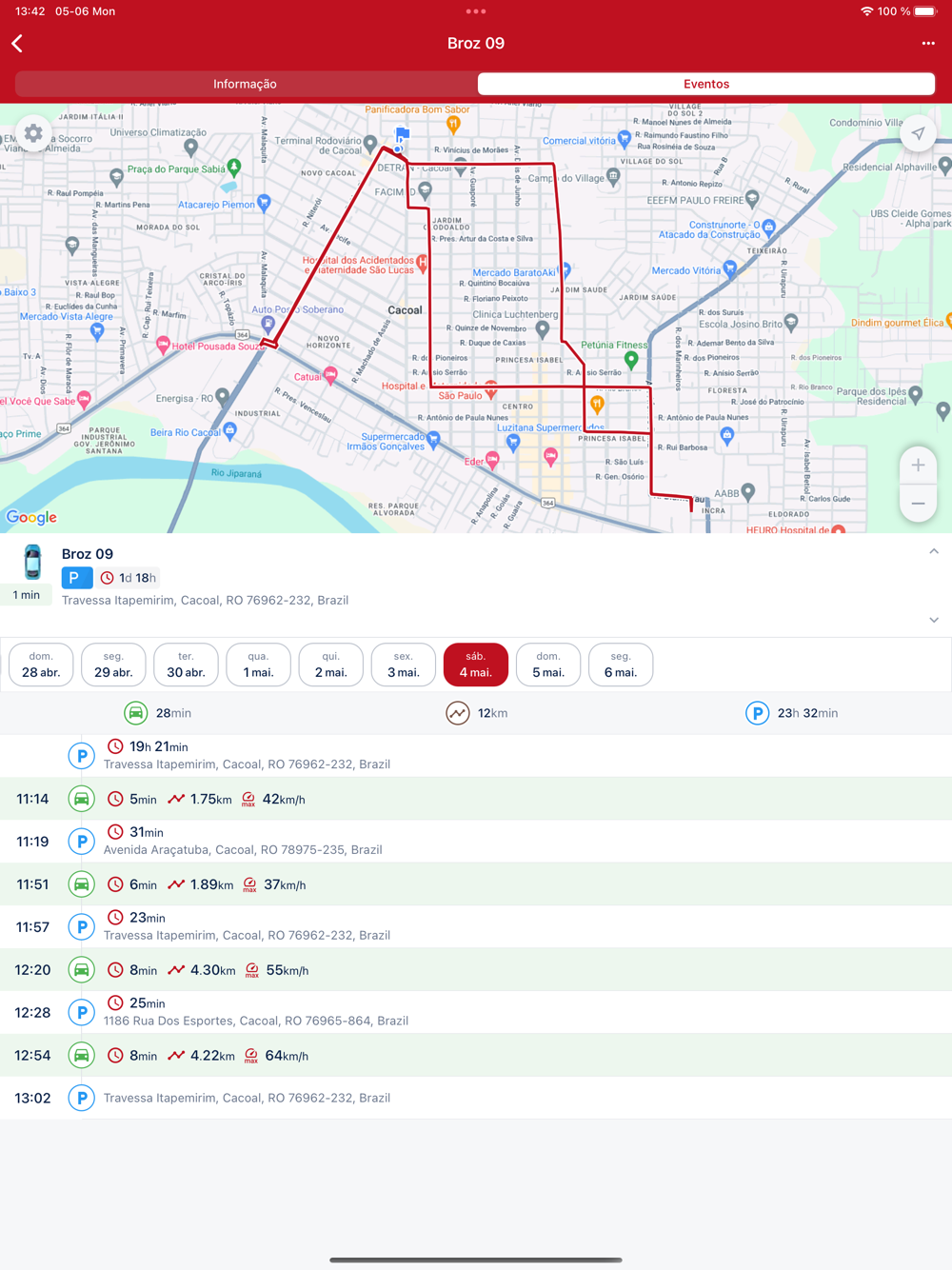Open the Google logo link on map
Image resolution: width=952 pixels, height=1270 pixels.
(x=31, y=517)
